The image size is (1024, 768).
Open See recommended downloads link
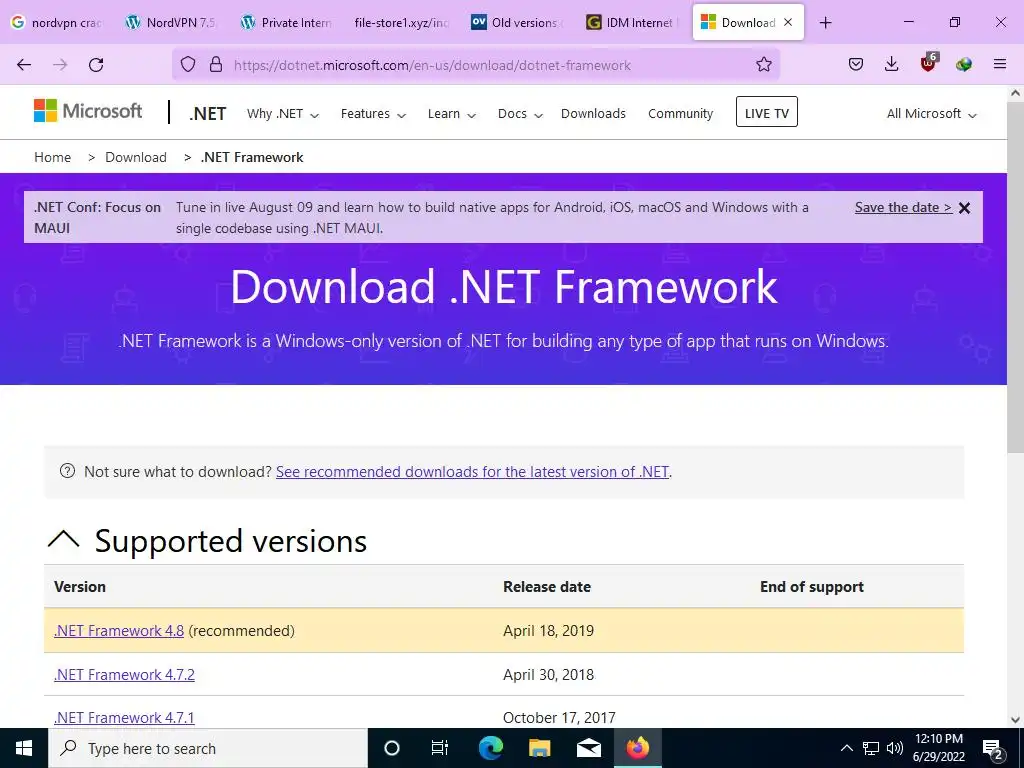click(472, 472)
